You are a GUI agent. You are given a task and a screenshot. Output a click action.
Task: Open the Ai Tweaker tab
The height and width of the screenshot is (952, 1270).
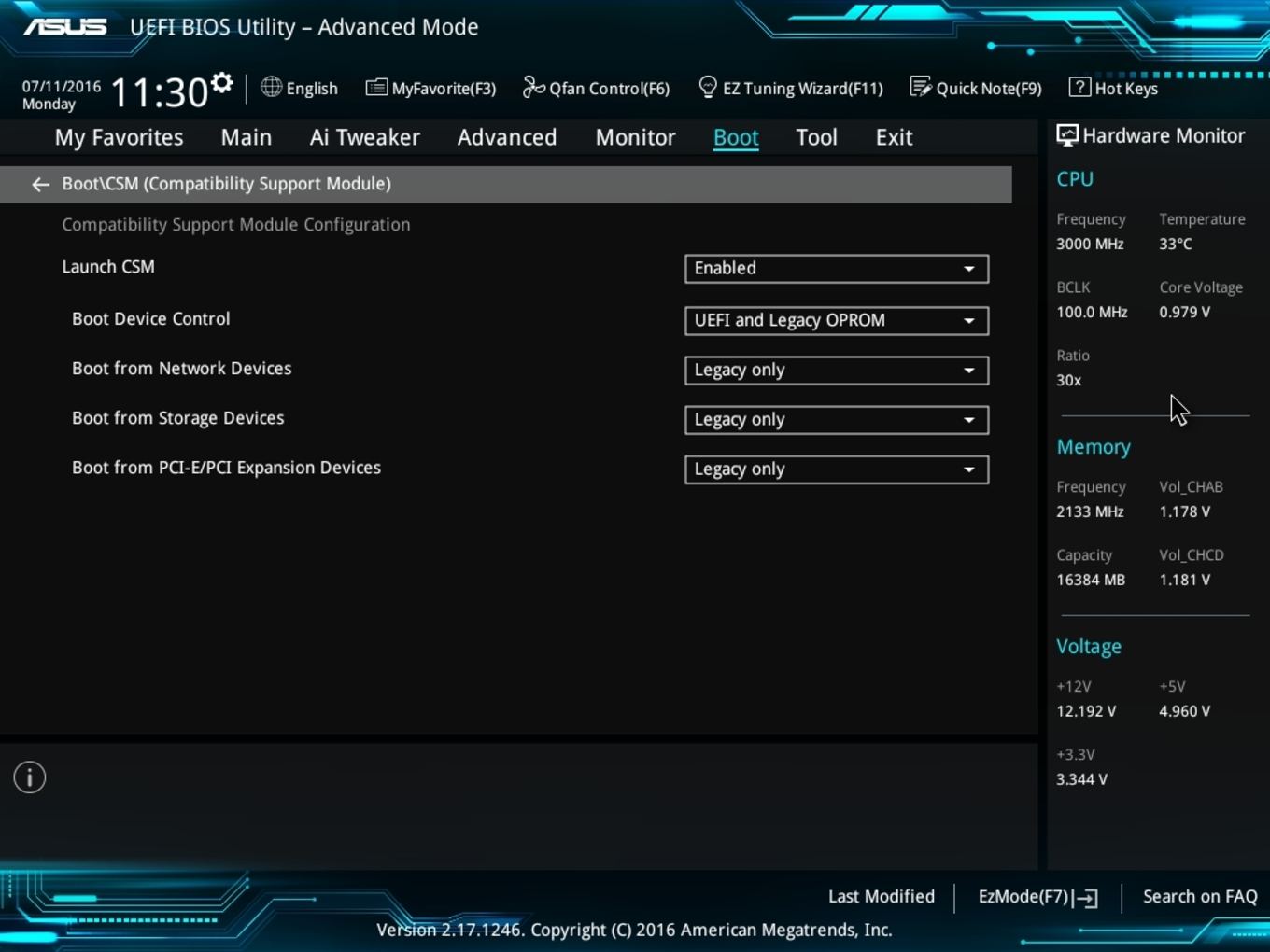365,137
